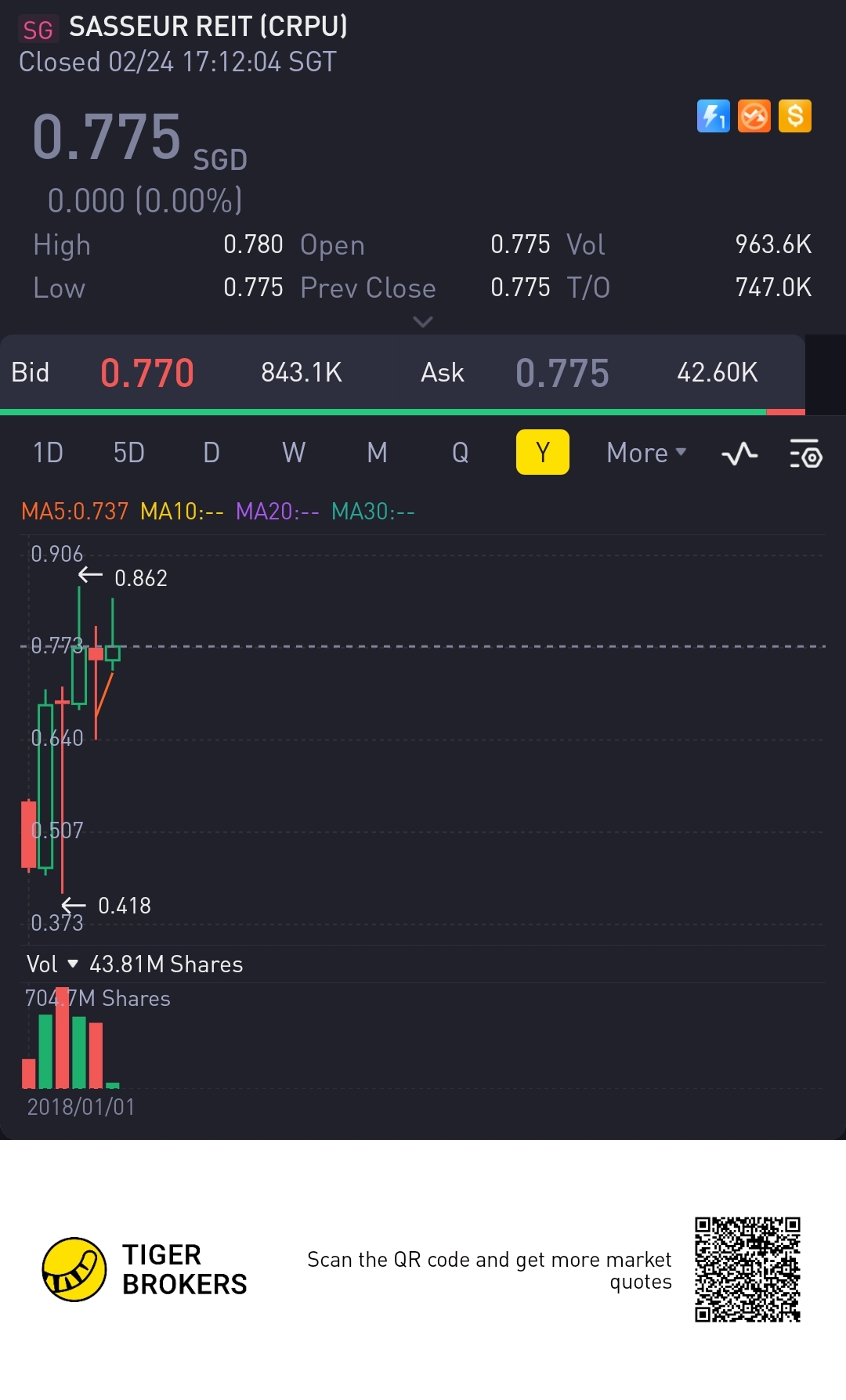Scan the QR code image
The width and height of the screenshot is (846, 1400).
tap(747, 1269)
